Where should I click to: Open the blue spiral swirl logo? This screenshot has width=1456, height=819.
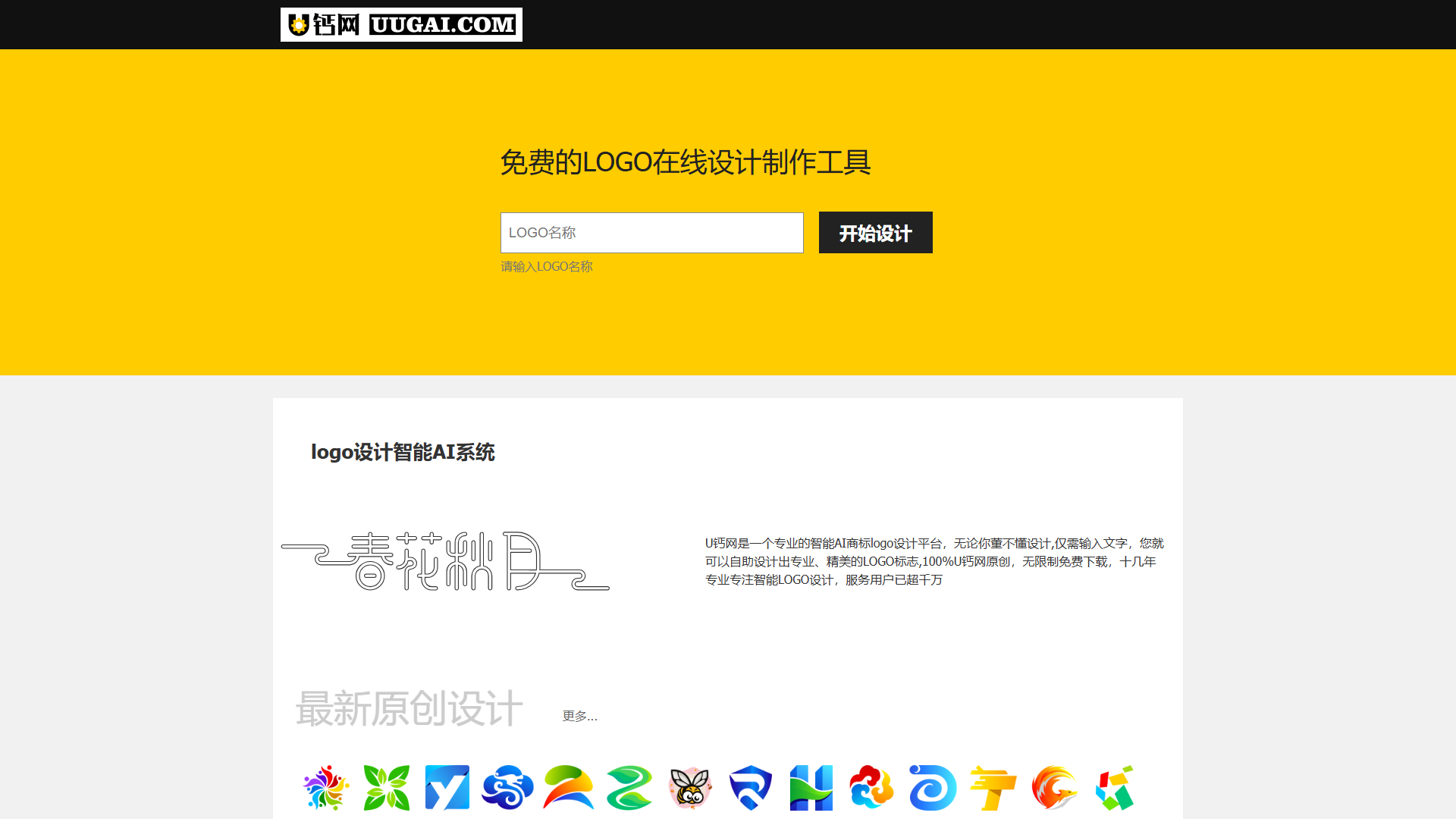[933, 788]
